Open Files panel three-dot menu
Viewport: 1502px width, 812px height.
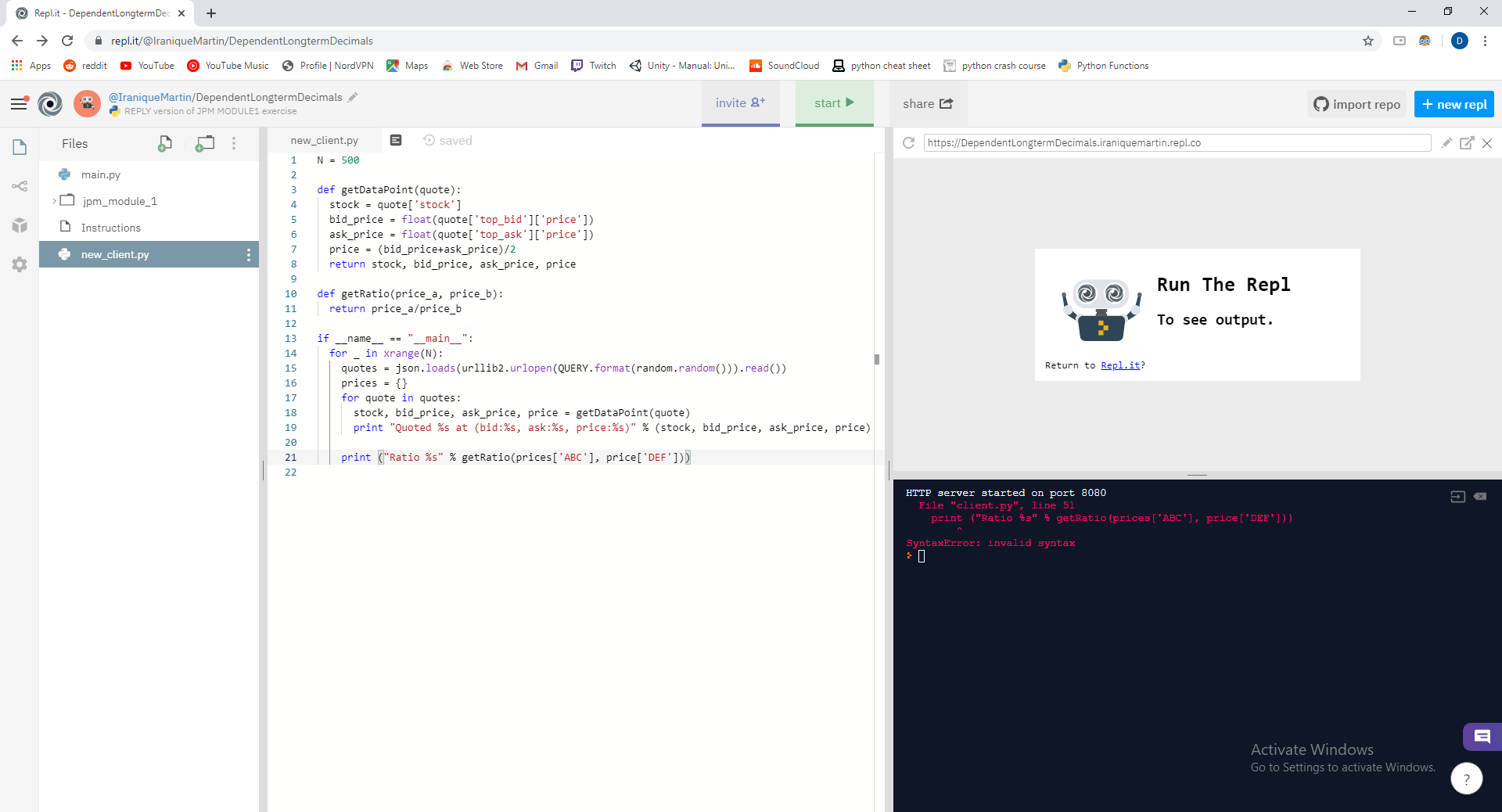point(234,143)
